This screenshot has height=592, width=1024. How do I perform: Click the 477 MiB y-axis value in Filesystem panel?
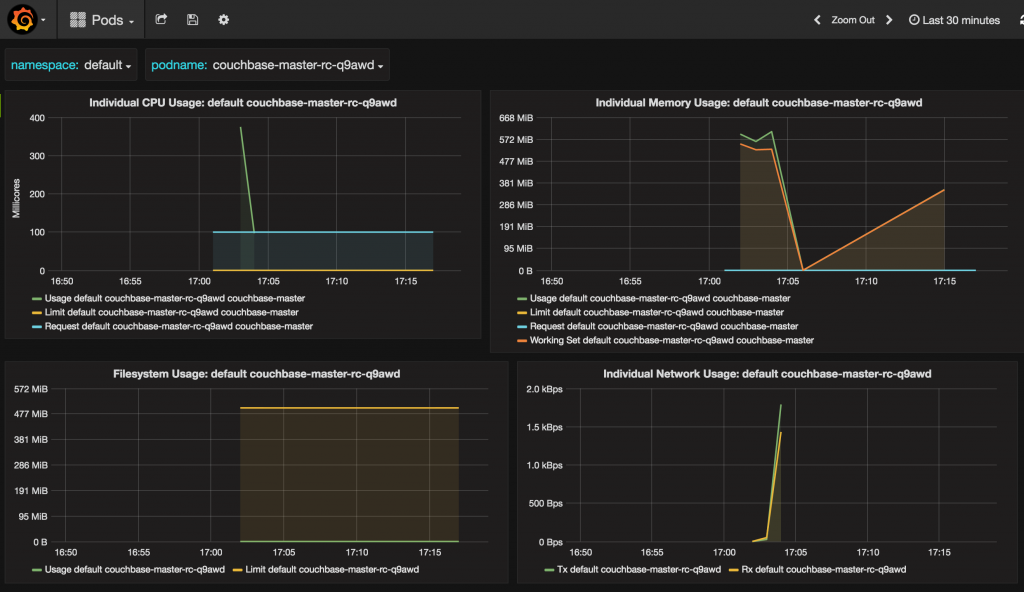[31, 414]
